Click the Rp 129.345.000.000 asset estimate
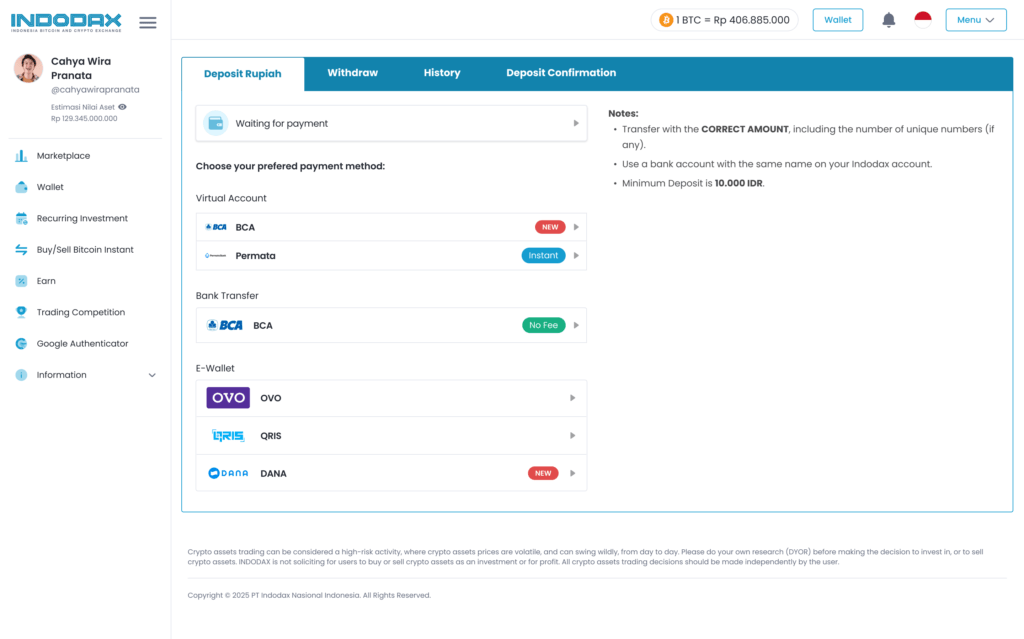Screen dimensions: 1024x639 pos(84,119)
